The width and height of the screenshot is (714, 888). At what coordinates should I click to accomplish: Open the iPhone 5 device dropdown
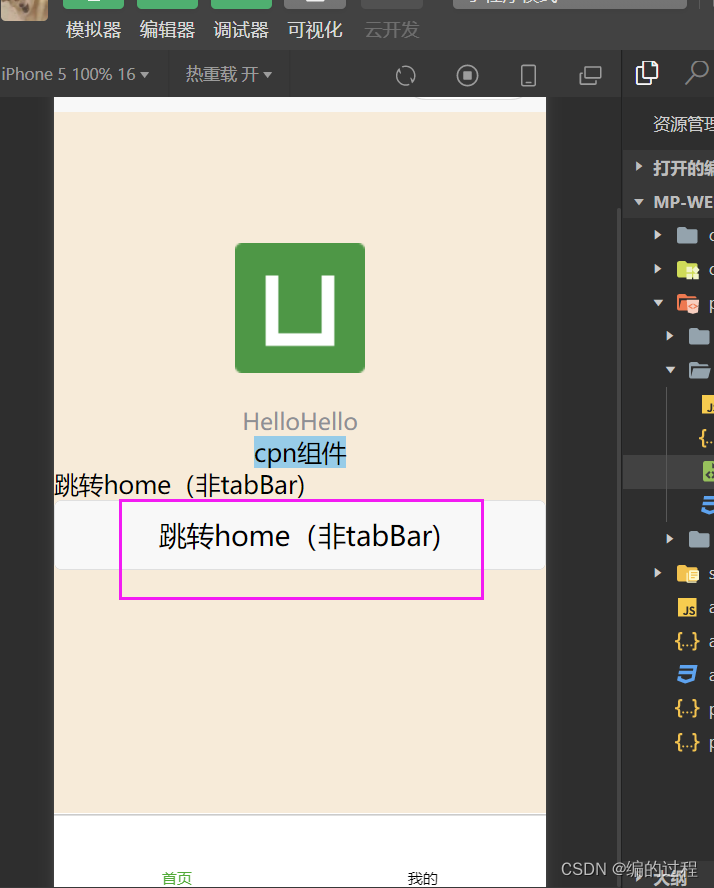75,74
